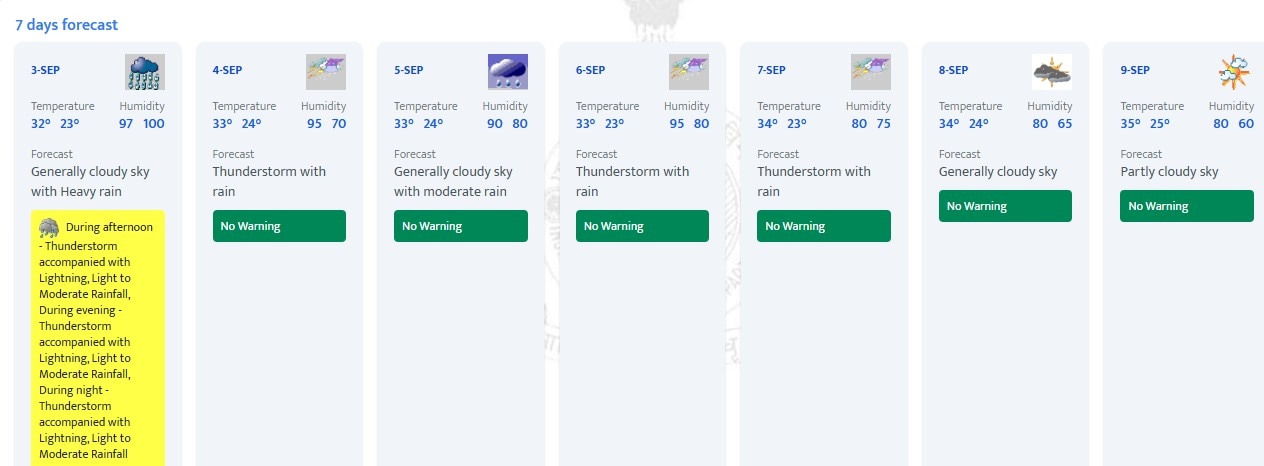Click No Warning button under 5-SEP
Screen dimensions: 1264x466
461,226
